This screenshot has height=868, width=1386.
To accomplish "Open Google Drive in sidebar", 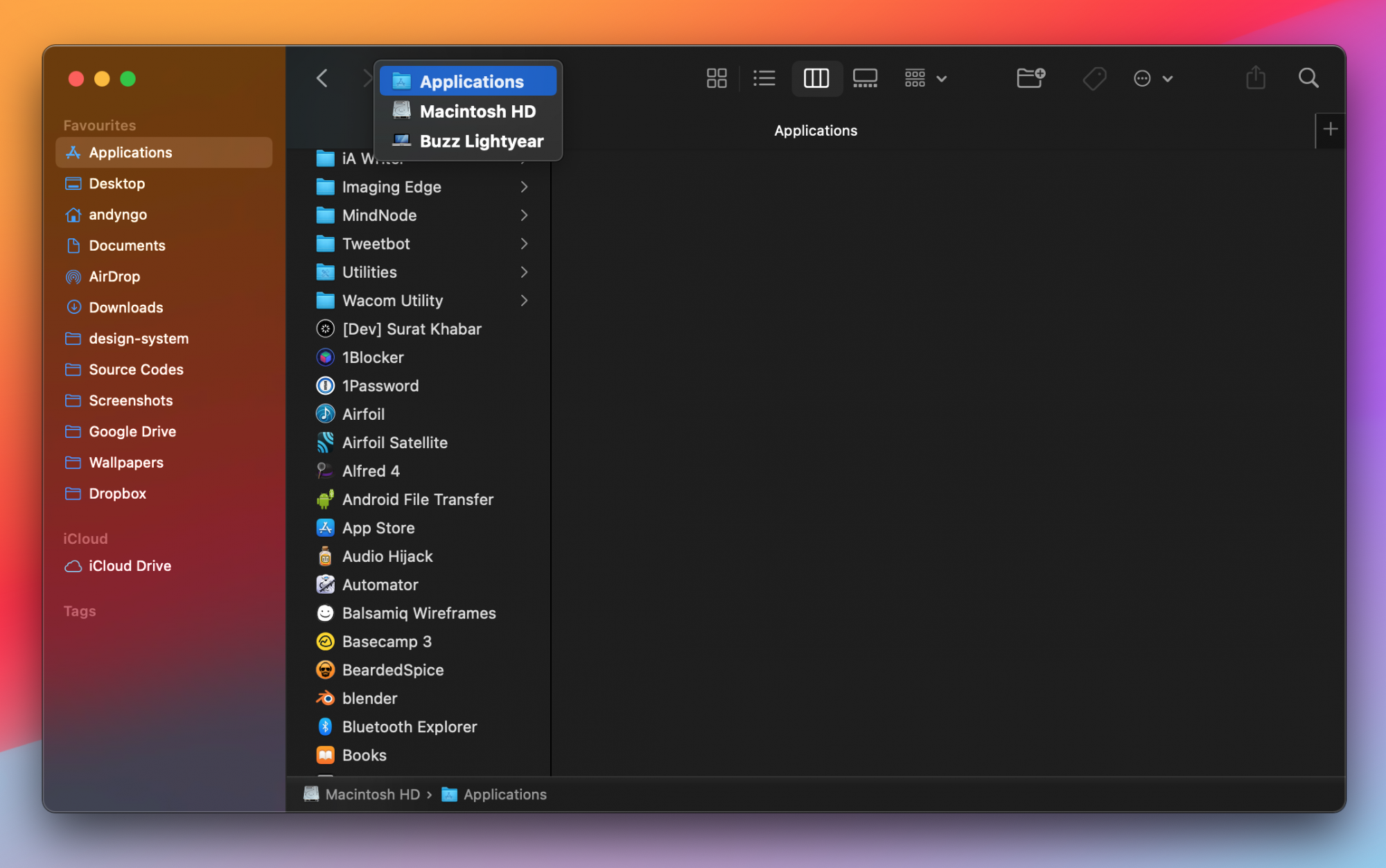I will 164,432.
